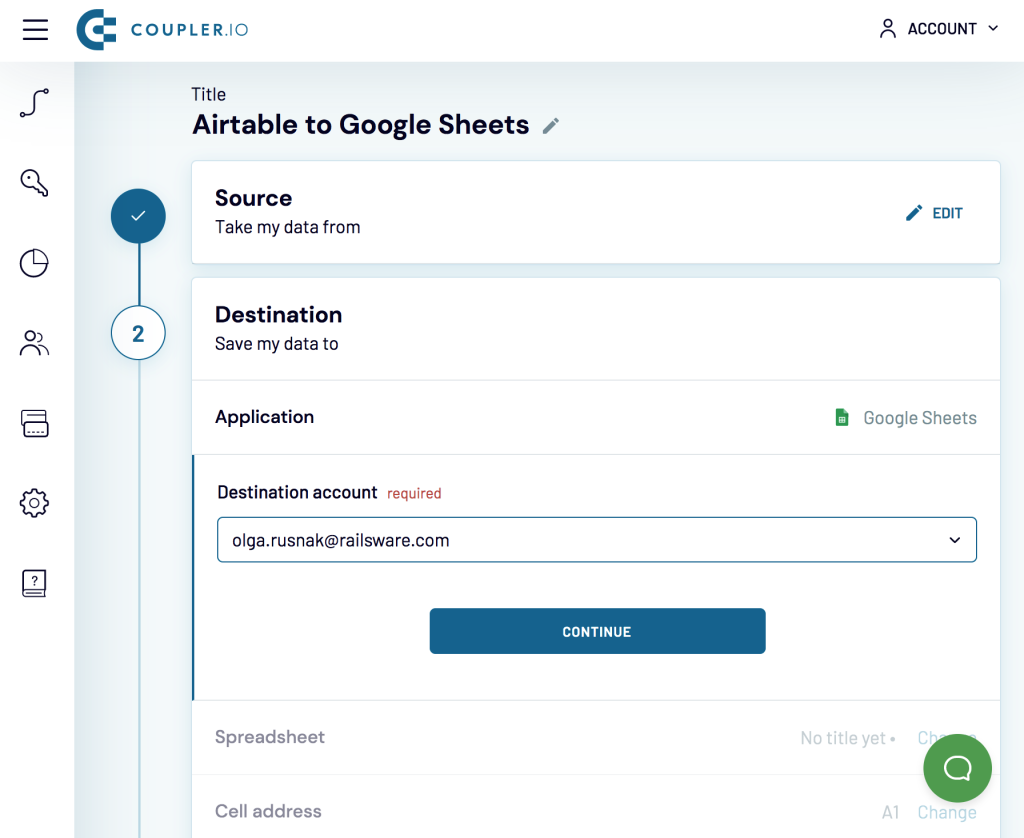Screen dimensions: 1024x838
Task: Click the CONTINUE button
Action: [598, 631]
